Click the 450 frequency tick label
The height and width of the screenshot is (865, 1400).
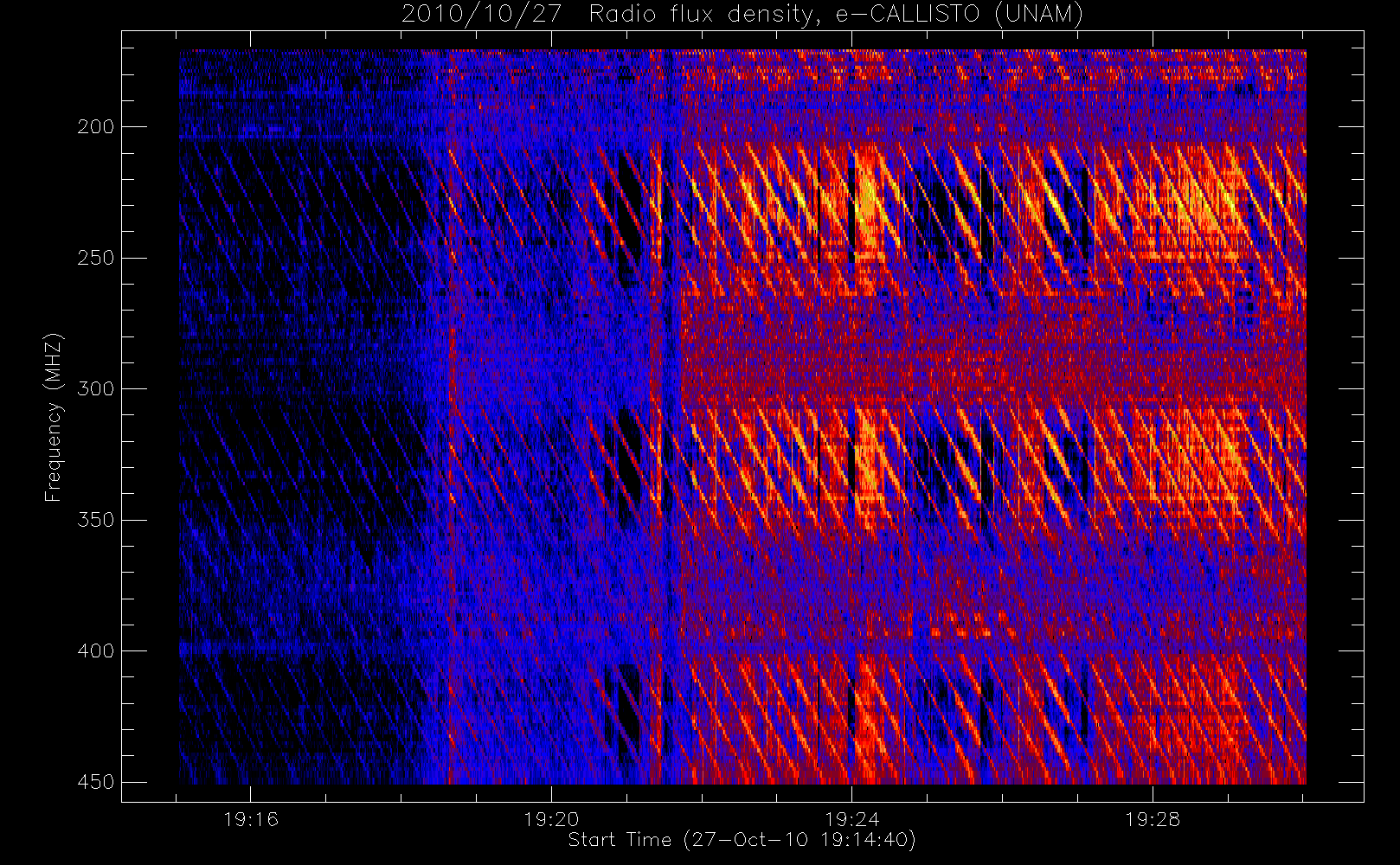coord(95,782)
